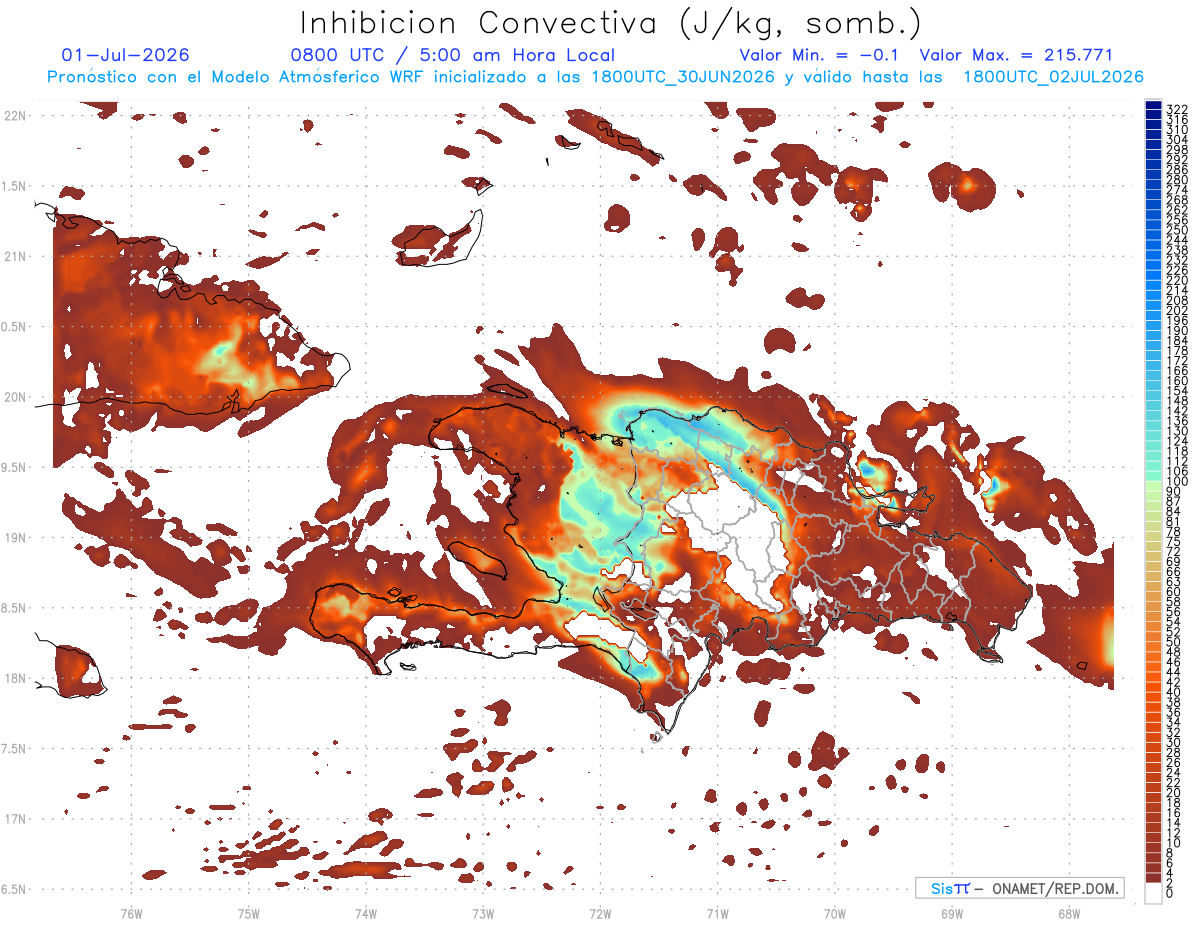Click the 'SisTT – ONAMET/REP.DOM.' credit box
Viewport: 1200px width, 927px height.
click(1020, 888)
